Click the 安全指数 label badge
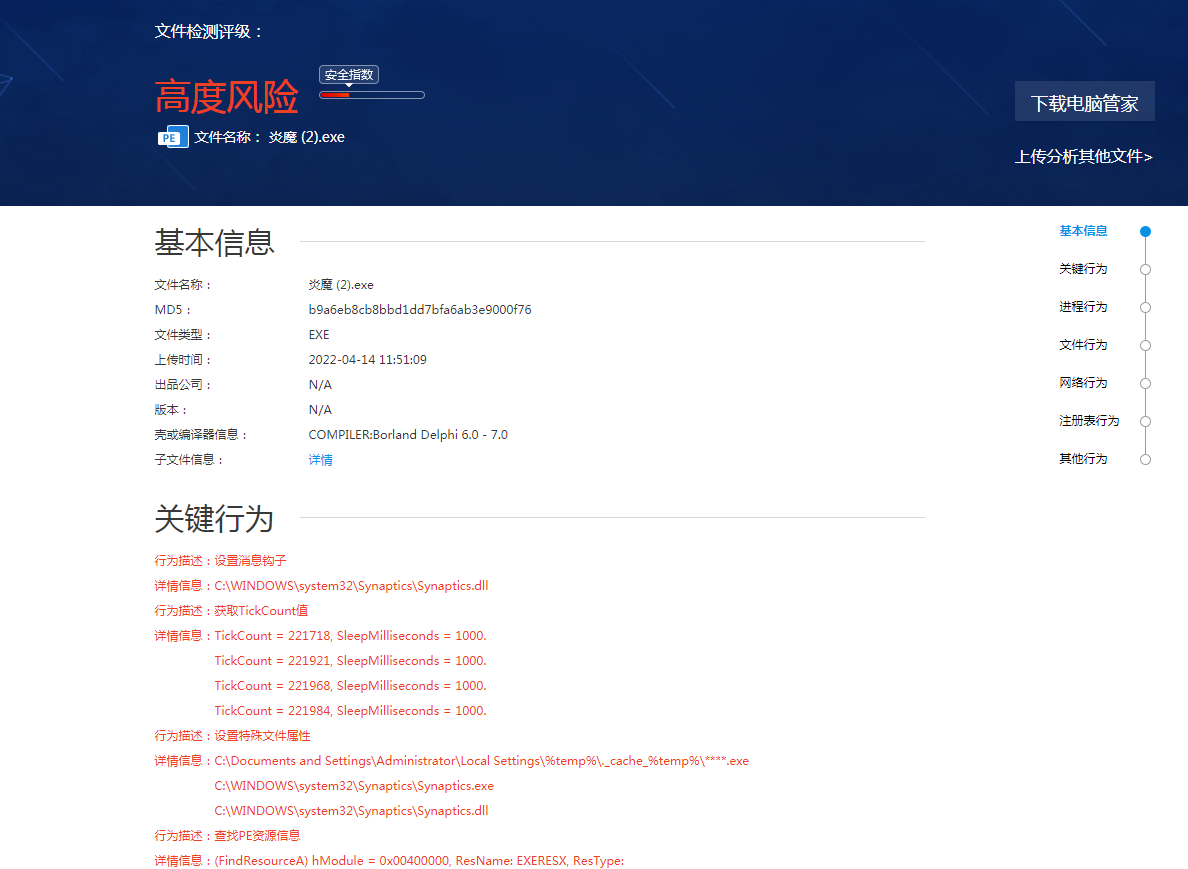The image size is (1188, 869). pyautogui.click(x=349, y=75)
